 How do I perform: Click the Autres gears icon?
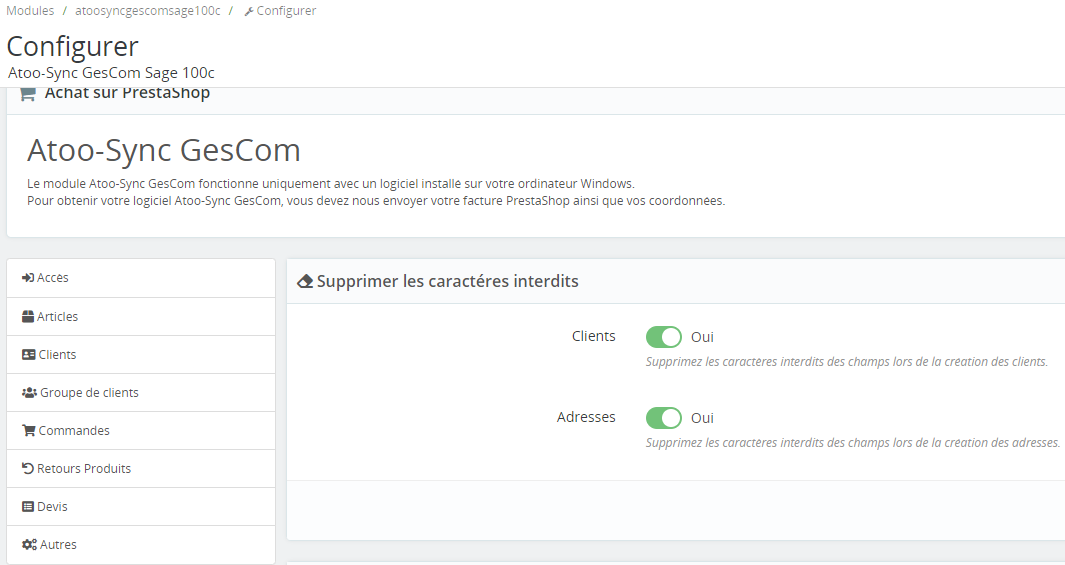coord(29,545)
